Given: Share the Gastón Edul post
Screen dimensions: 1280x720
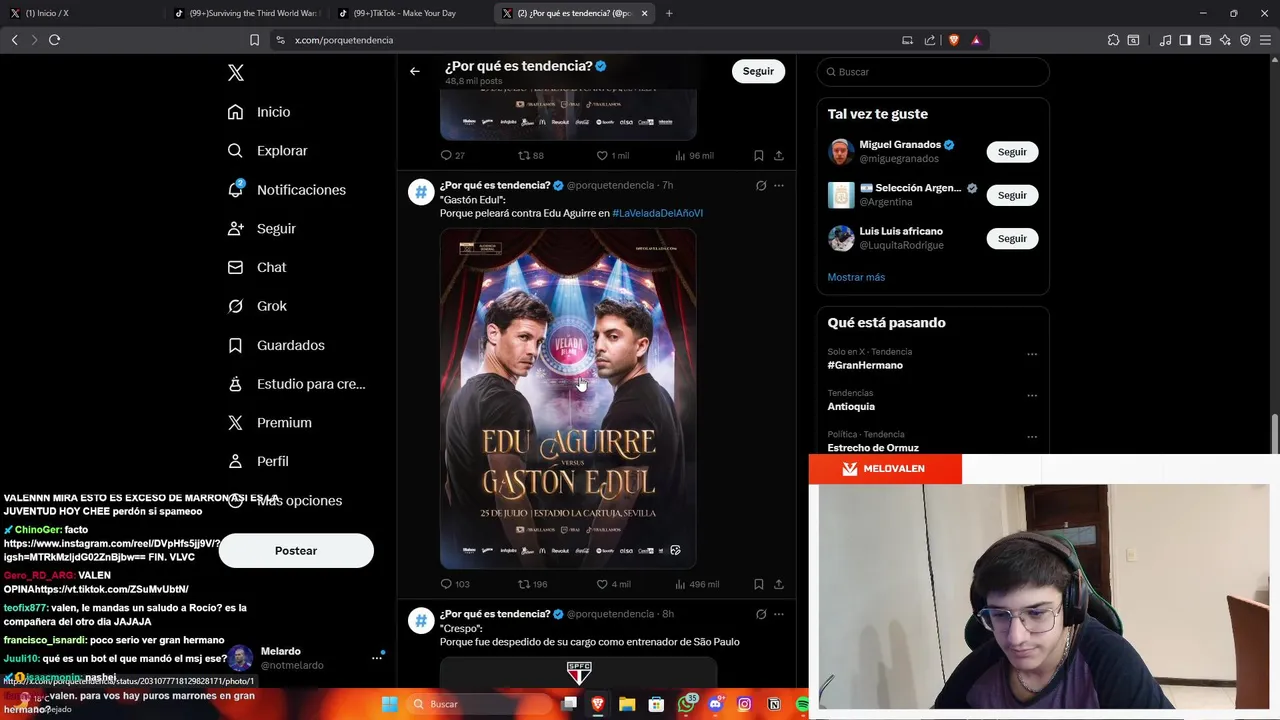Looking at the screenshot, I should [x=779, y=584].
